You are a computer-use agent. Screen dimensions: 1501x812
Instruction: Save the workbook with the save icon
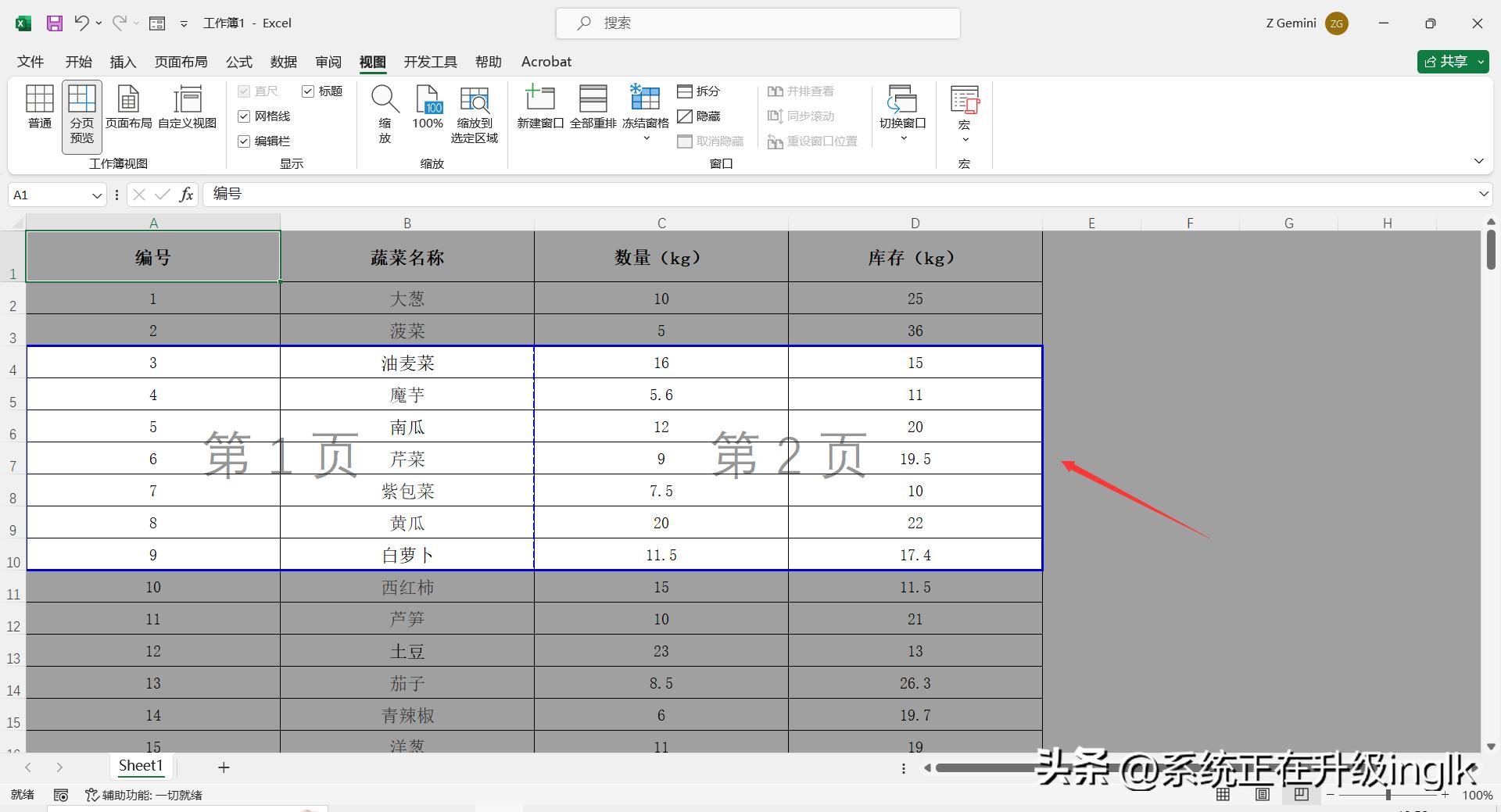55,23
